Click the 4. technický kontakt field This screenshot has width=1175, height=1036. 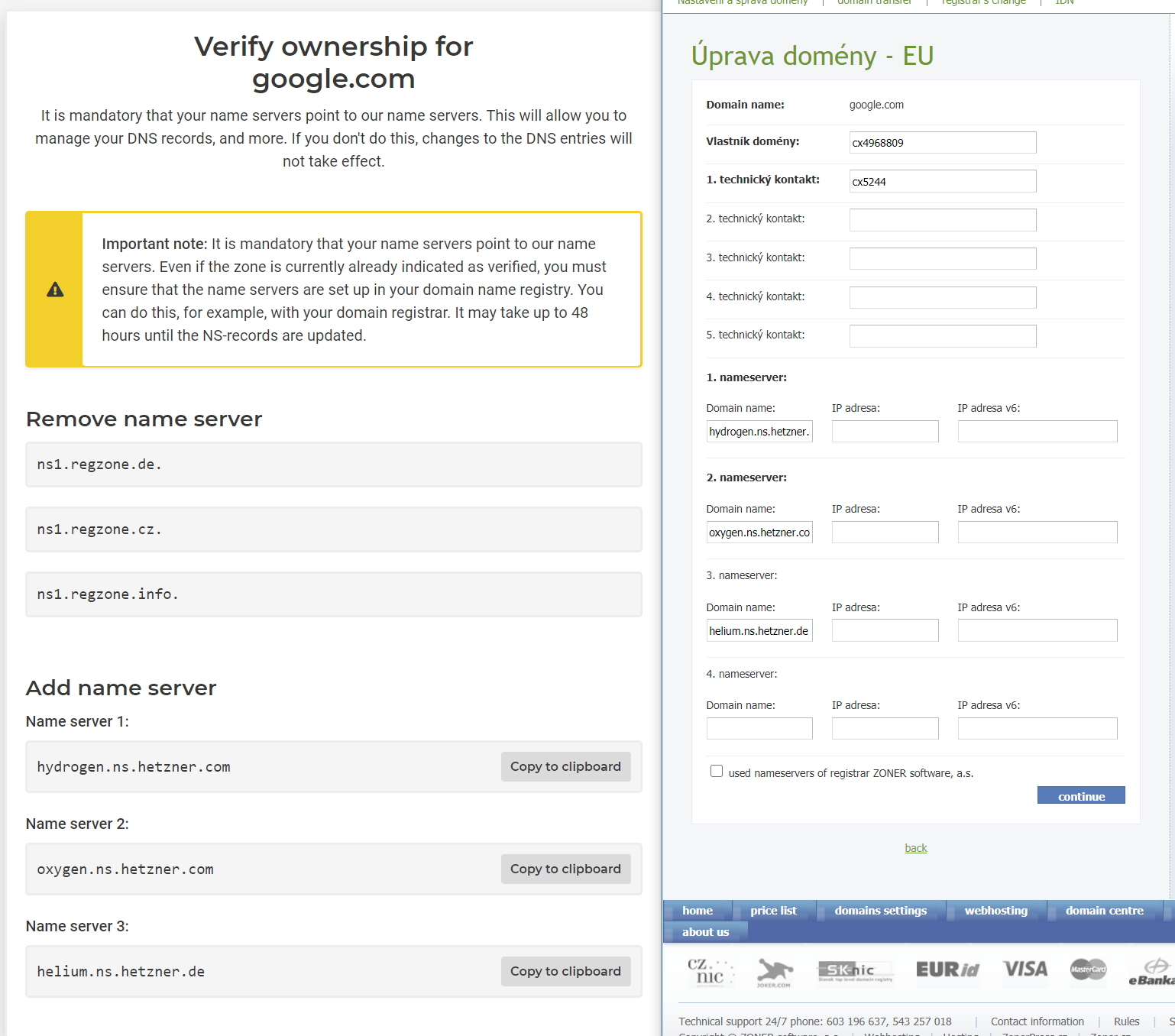[x=943, y=297]
